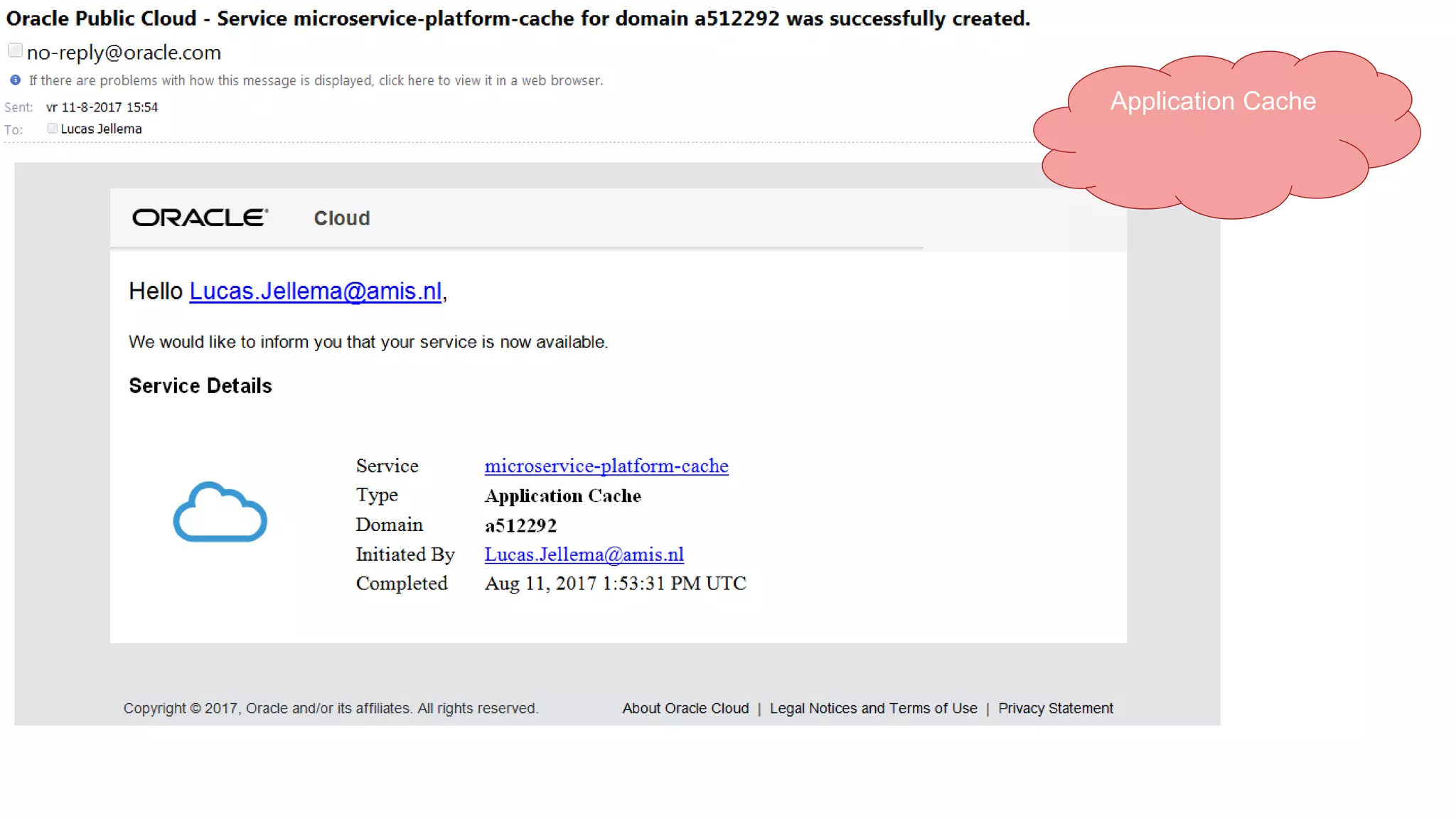Open the Privacy Statement footer link
Viewport: 1456px width, 819px height.
click(1055, 708)
